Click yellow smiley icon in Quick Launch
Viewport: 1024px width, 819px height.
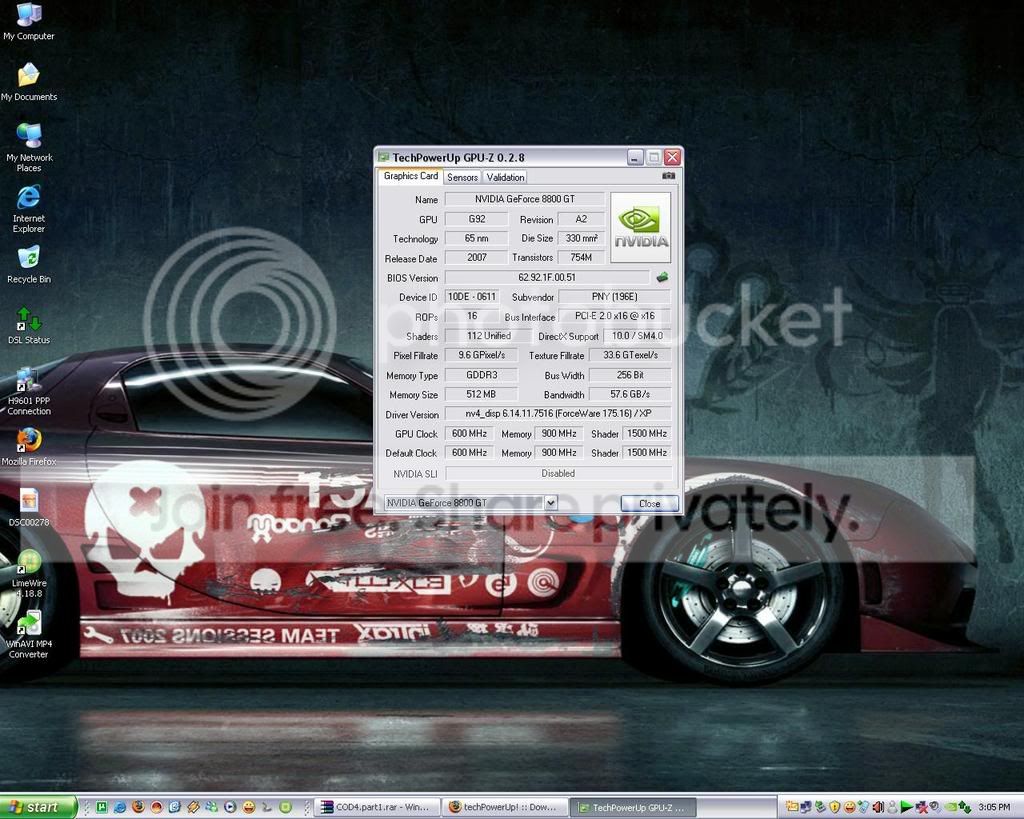(x=249, y=807)
